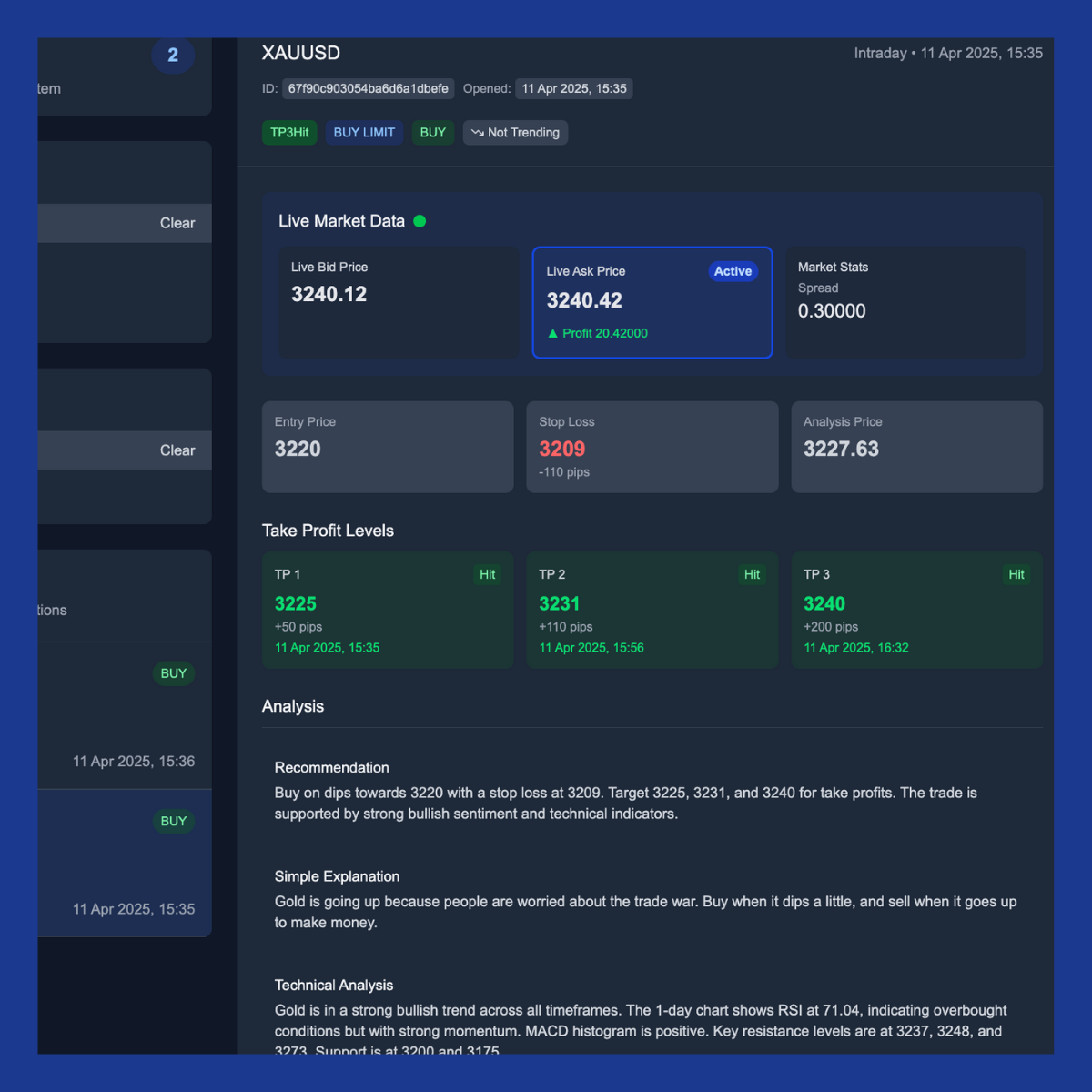
Task: Click the Technical Analysis heading
Action: pos(334,986)
